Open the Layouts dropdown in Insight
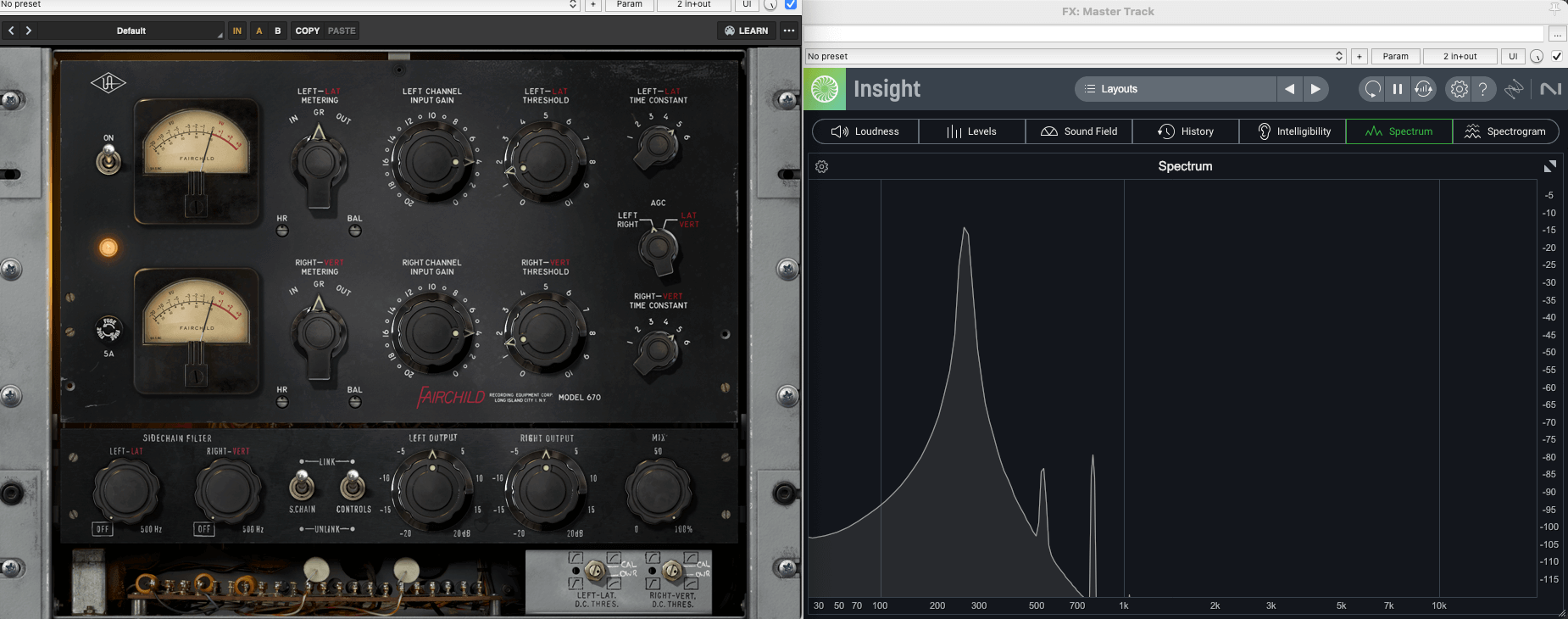This screenshot has width=1568, height=619. pos(1176,89)
